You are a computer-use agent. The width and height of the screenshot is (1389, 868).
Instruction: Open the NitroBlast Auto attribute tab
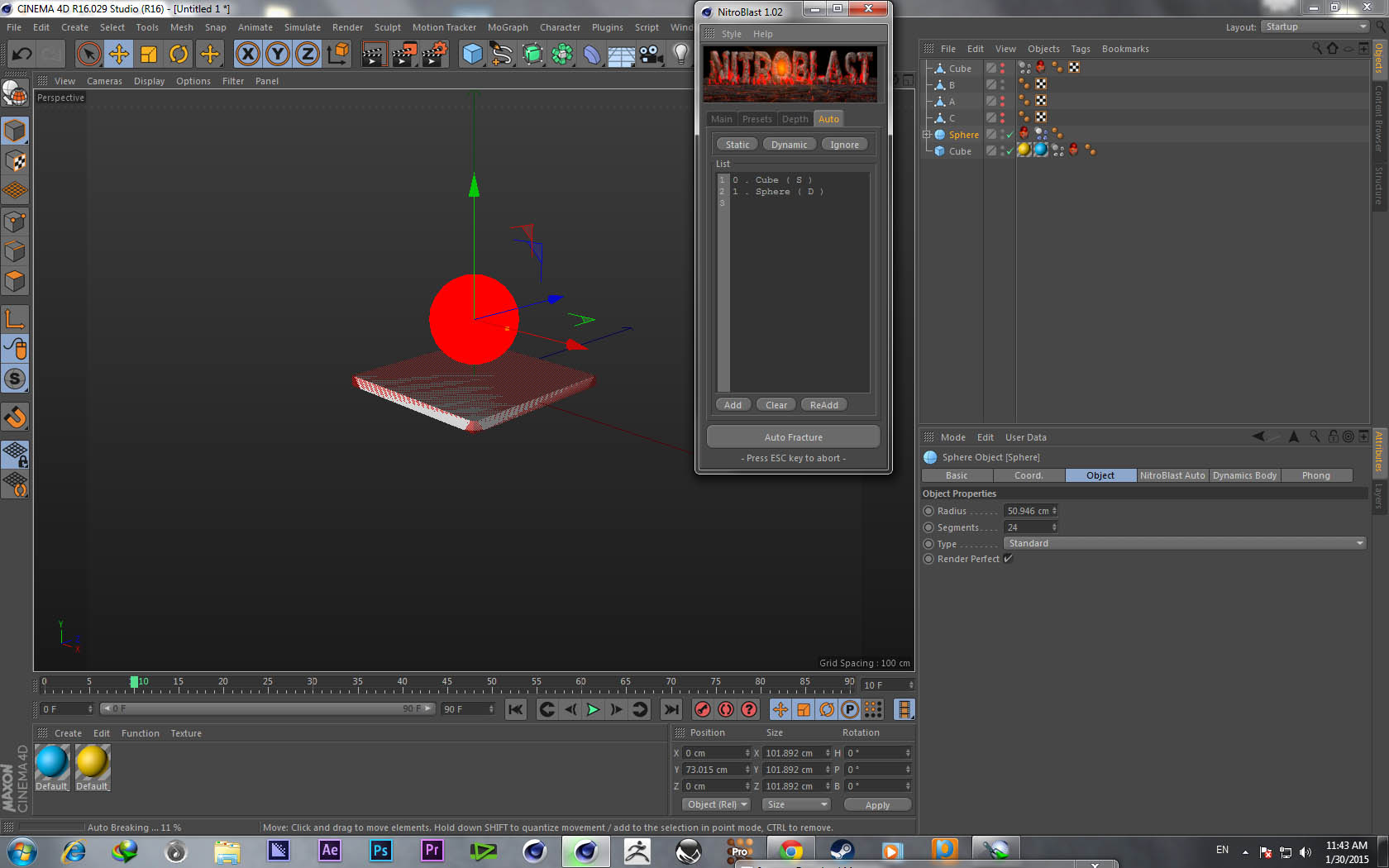click(x=1172, y=475)
